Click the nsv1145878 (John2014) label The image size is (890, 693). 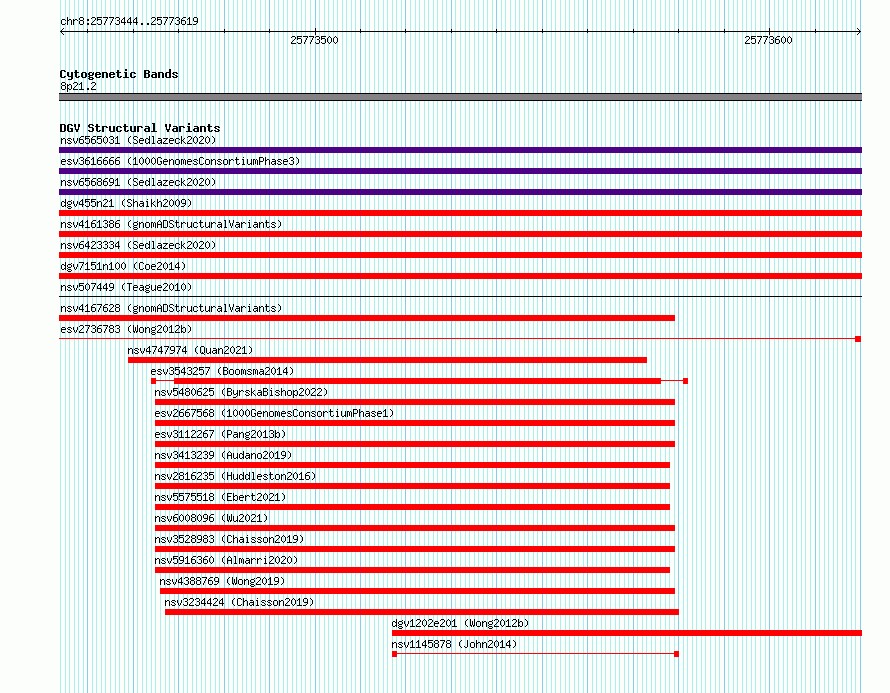454,644
